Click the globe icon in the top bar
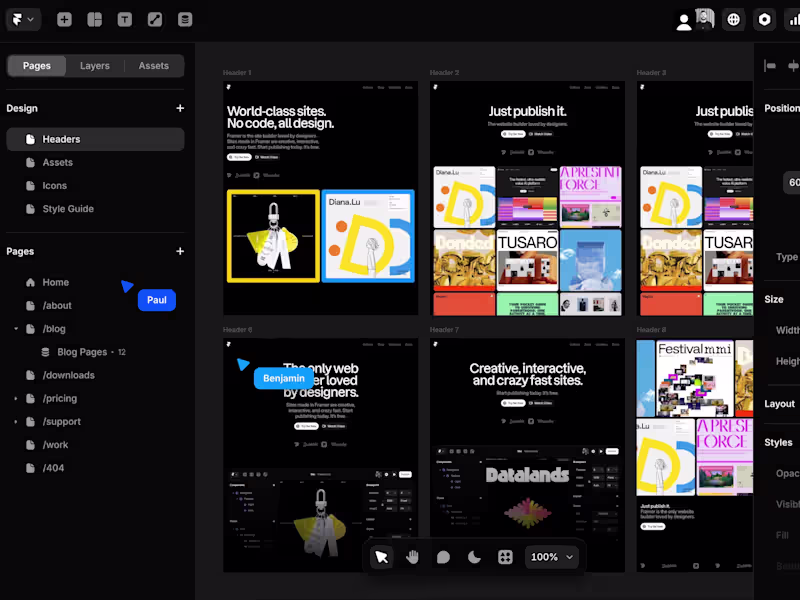This screenshot has height=600, width=800. (x=733, y=19)
